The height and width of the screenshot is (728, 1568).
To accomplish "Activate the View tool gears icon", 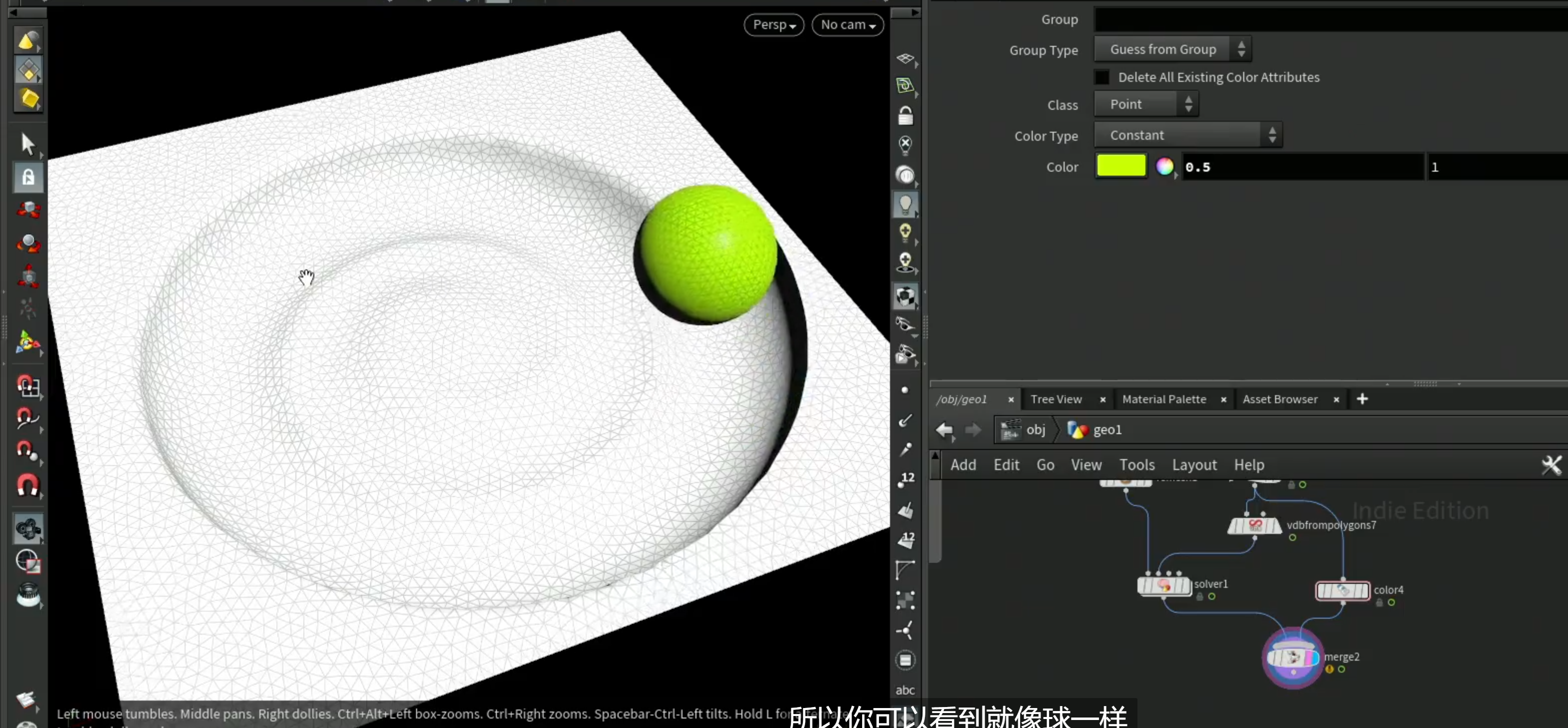I will point(28,528).
